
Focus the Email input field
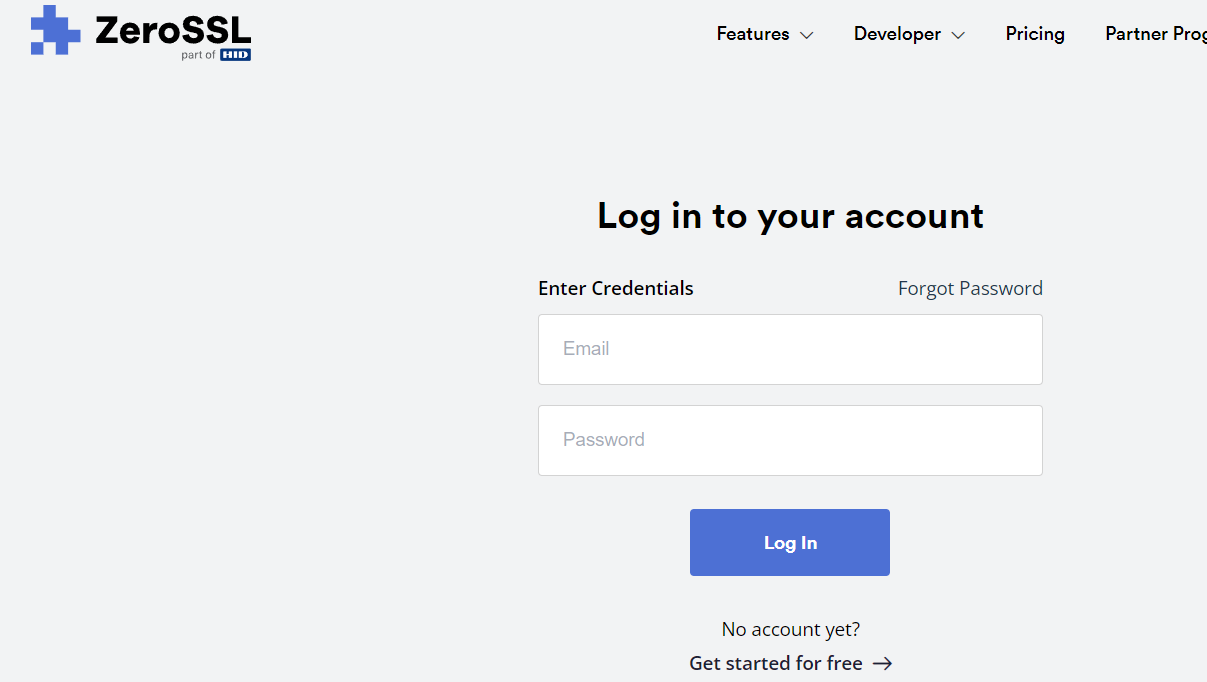click(790, 349)
